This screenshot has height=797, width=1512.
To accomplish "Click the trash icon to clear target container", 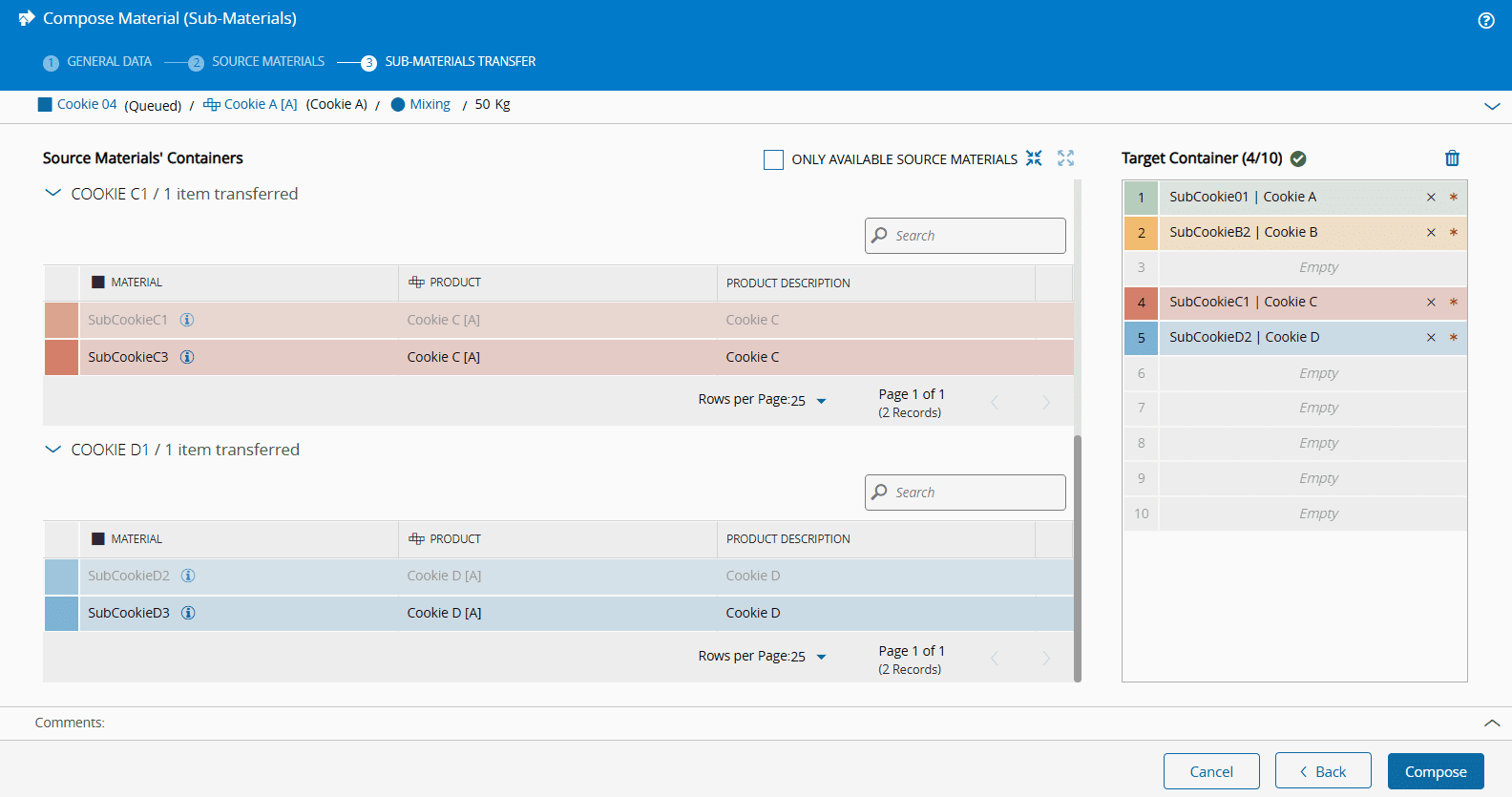I will coord(1452,158).
